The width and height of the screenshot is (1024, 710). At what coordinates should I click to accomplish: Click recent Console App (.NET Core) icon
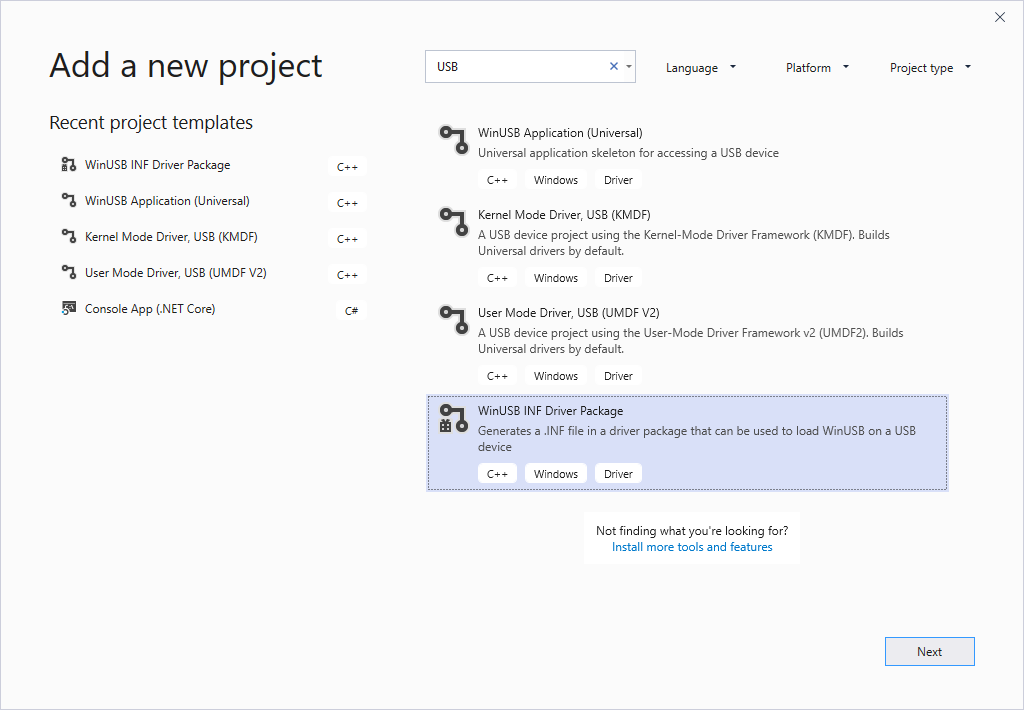pyautogui.click(x=68, y=309)
